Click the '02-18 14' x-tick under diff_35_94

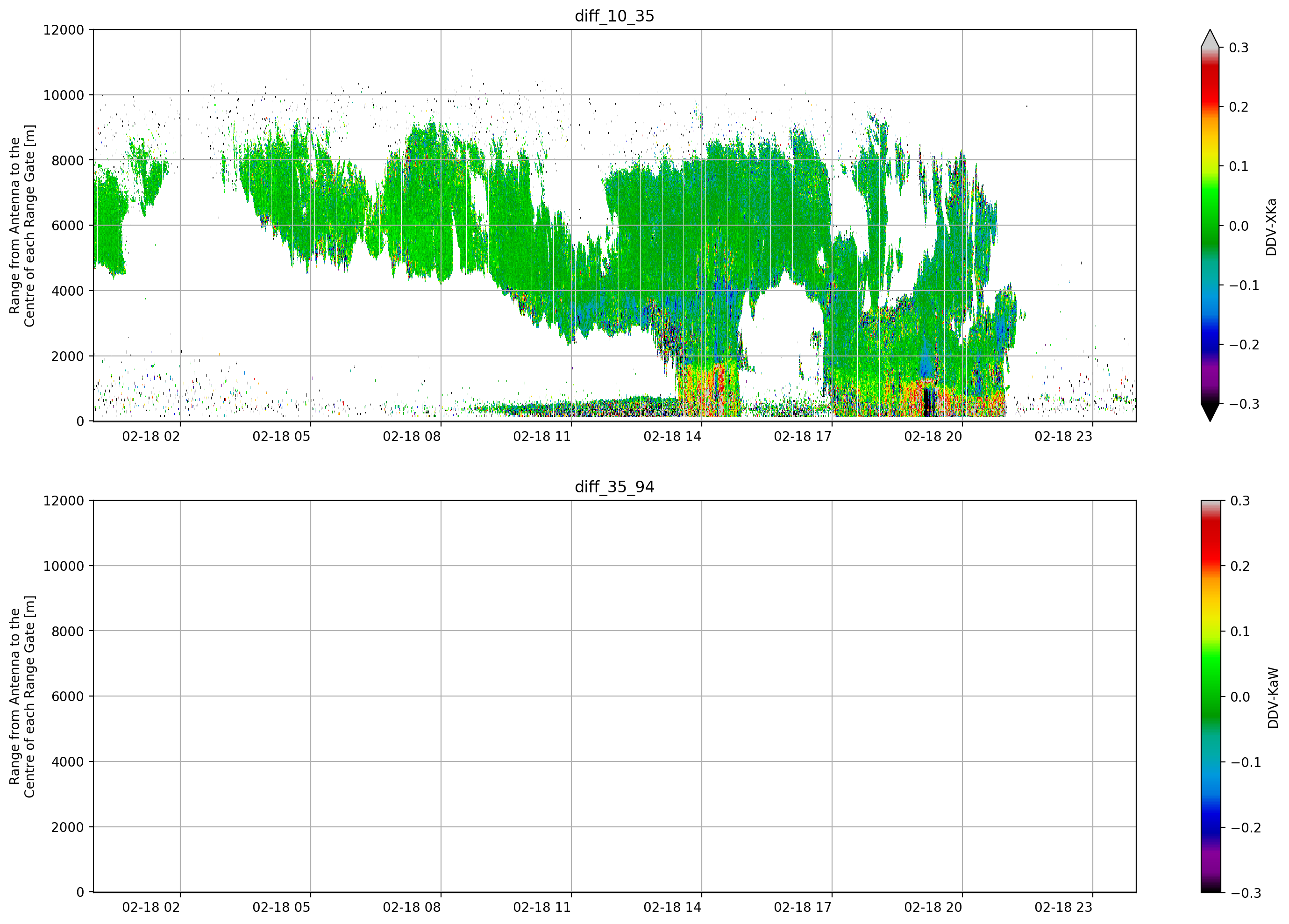[672, 908]
